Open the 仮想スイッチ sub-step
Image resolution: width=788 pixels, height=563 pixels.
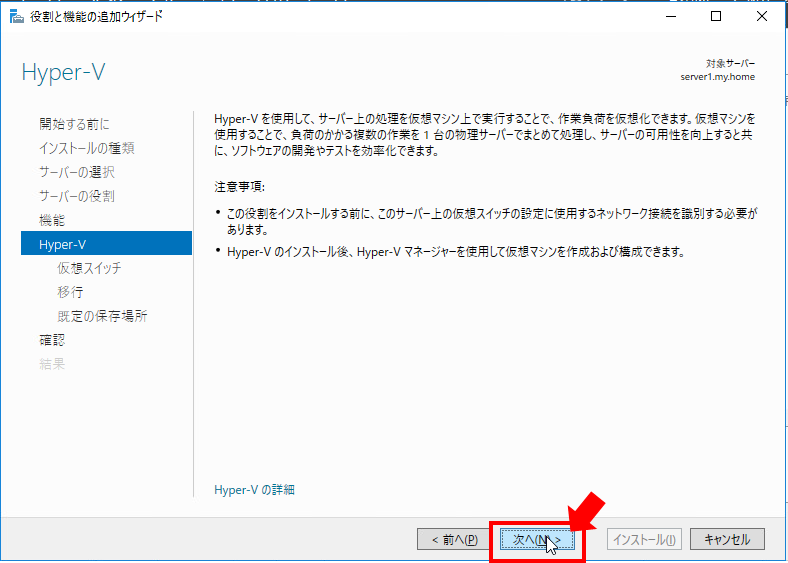[89, 268]
